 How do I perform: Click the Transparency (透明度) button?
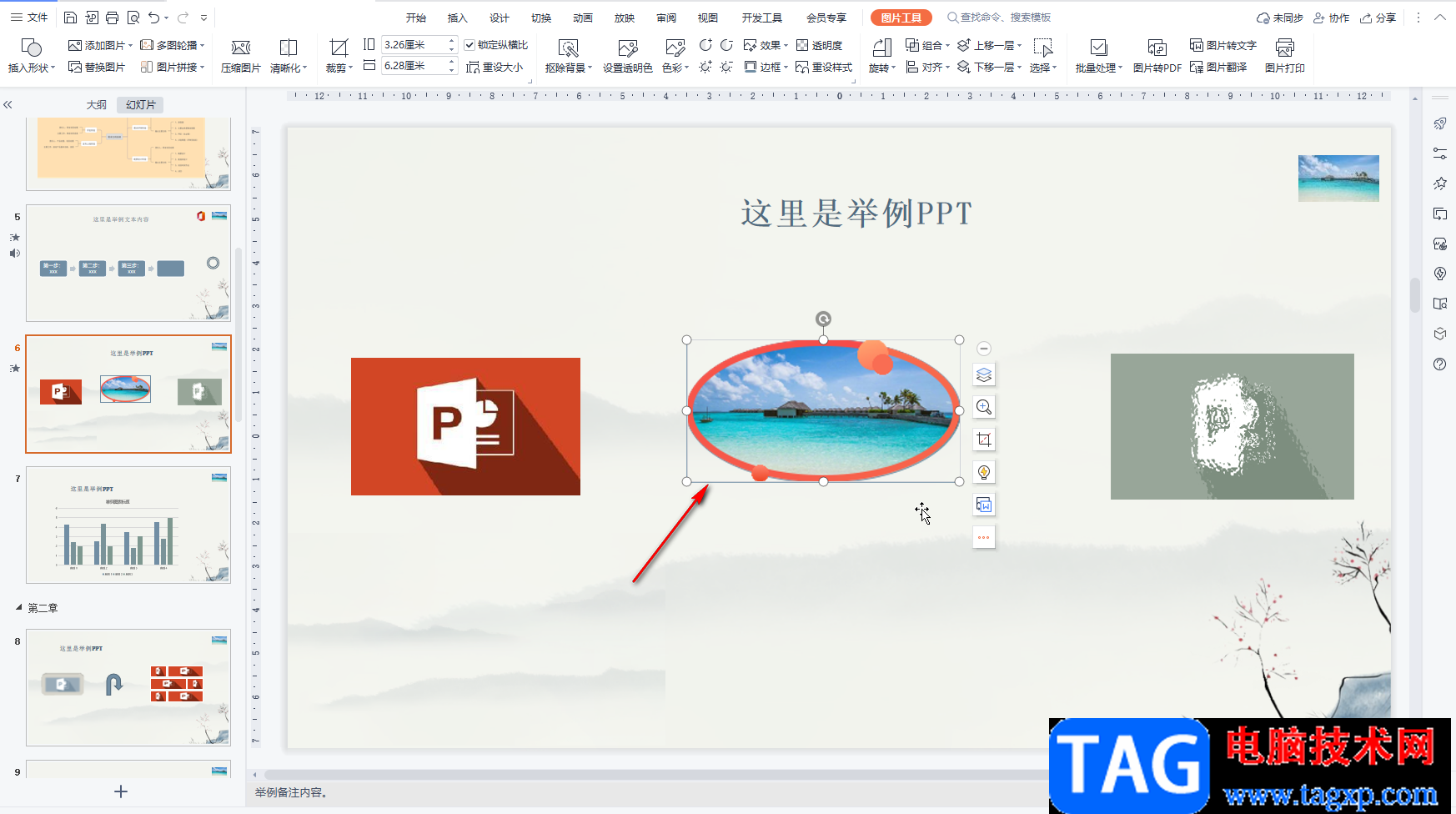coord(819,45)
